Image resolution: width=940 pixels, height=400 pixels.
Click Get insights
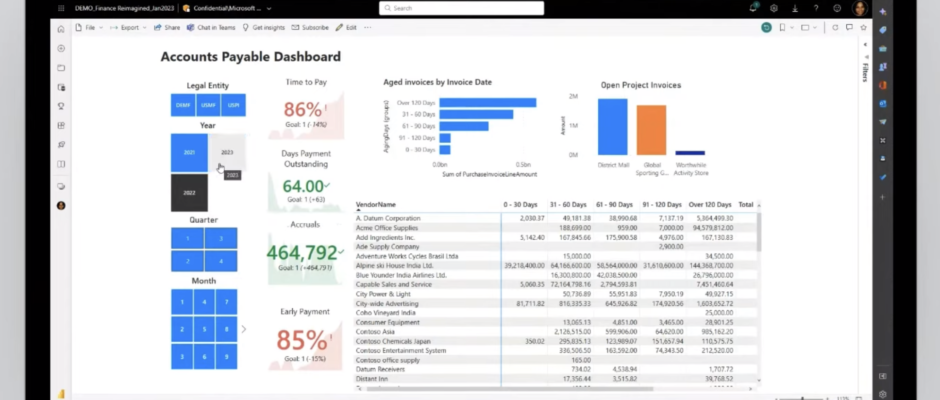(x=263, y=28)
